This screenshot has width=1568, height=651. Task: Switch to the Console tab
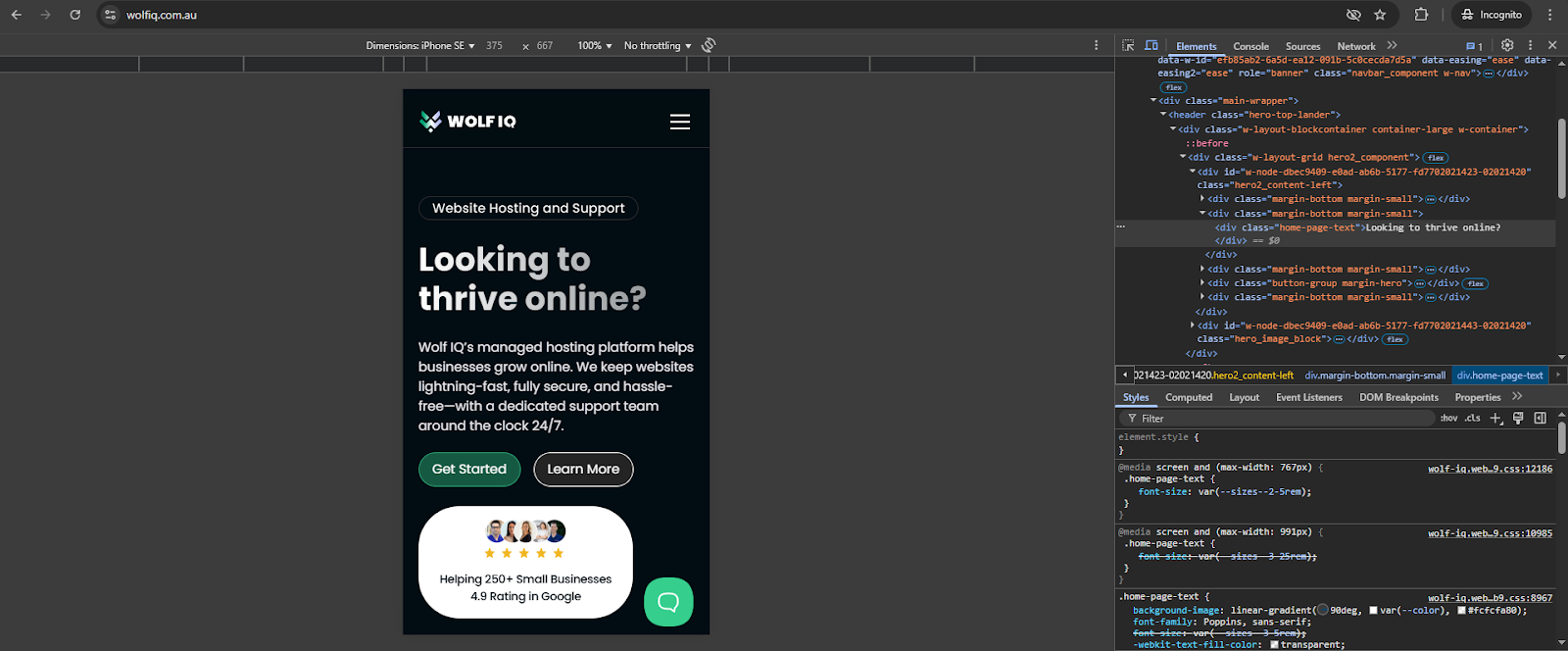point(1250,46)
